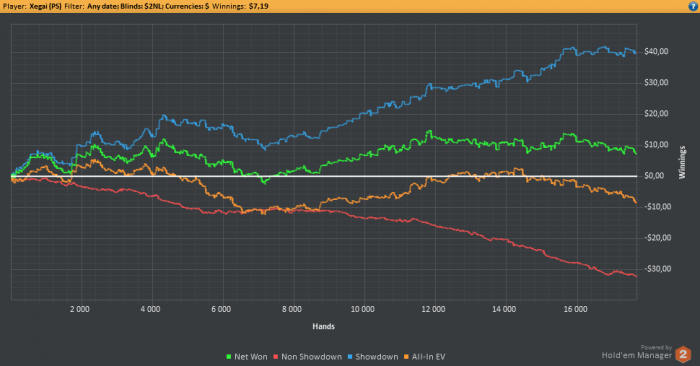Click the Currencies: $ filter text

(x=187, y=6)
